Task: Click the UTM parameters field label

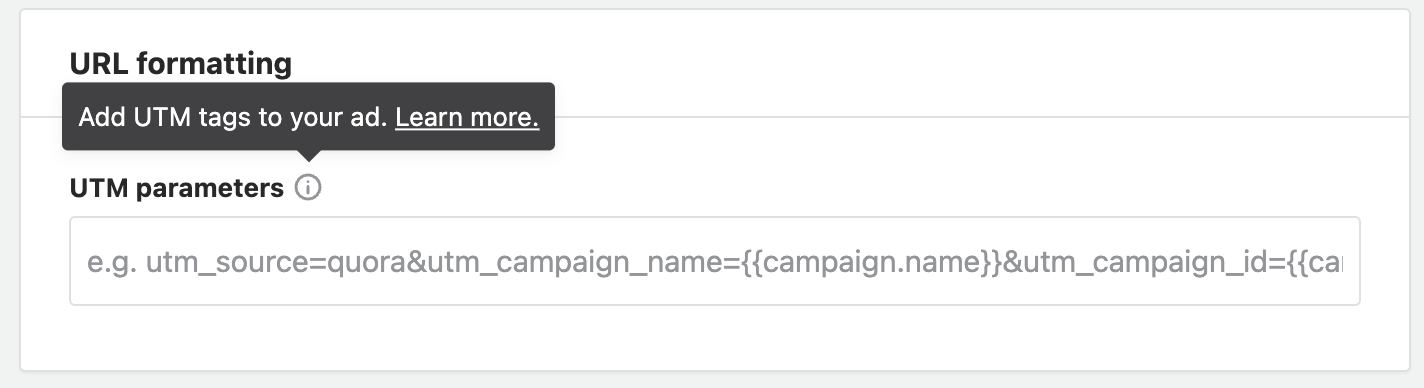Action: (177, 188)
